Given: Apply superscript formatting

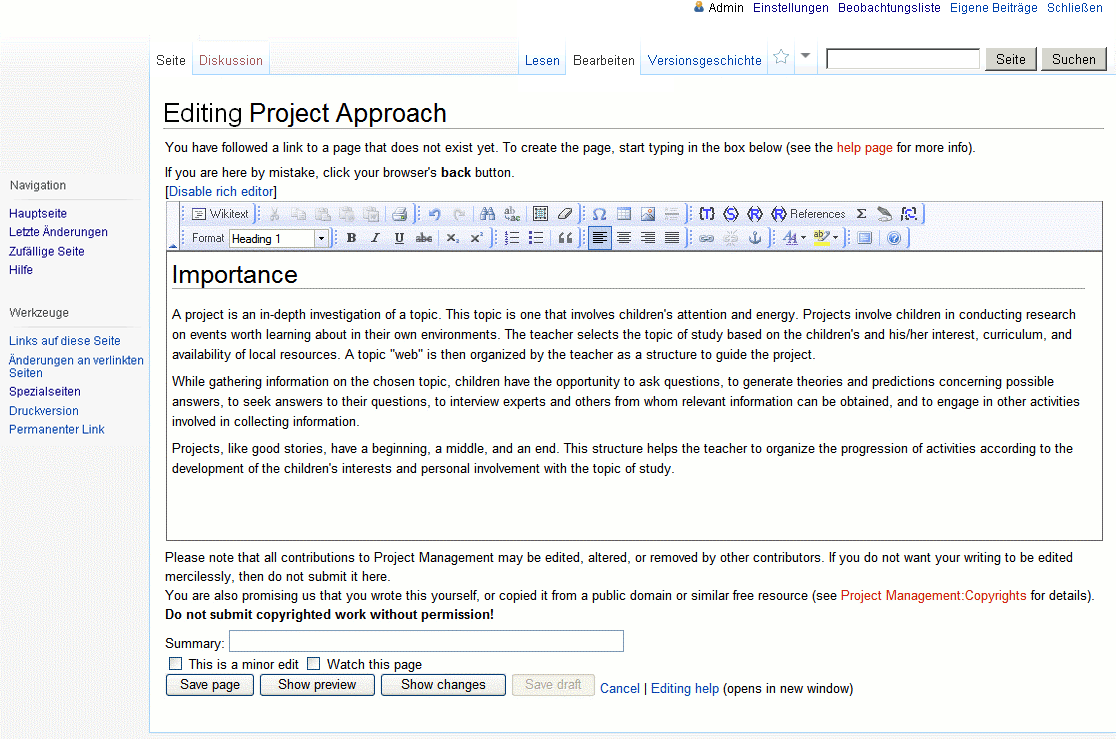Looking at the screenshot, I should click(476, 238).
